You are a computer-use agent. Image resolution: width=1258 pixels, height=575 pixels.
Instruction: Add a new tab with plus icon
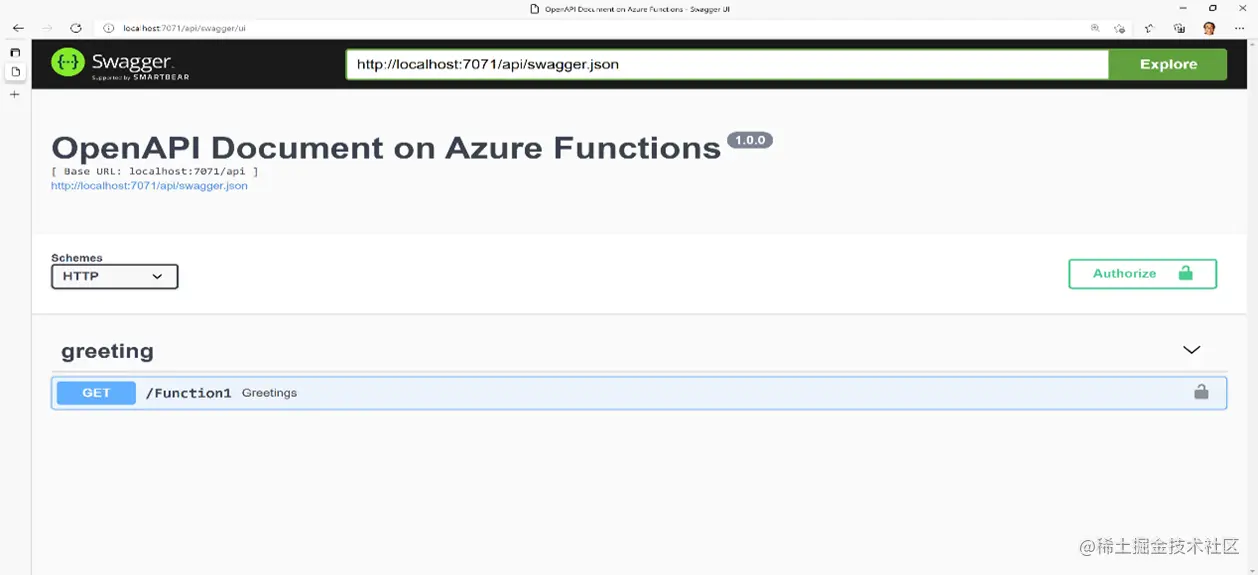15,94
